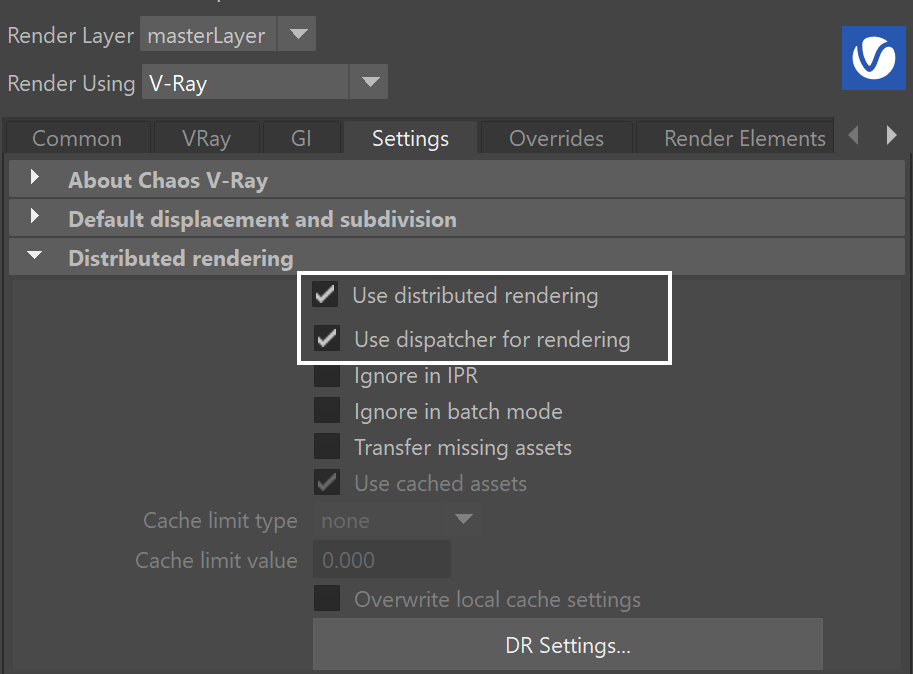Click the Cache limit value label

coord(216,561)
